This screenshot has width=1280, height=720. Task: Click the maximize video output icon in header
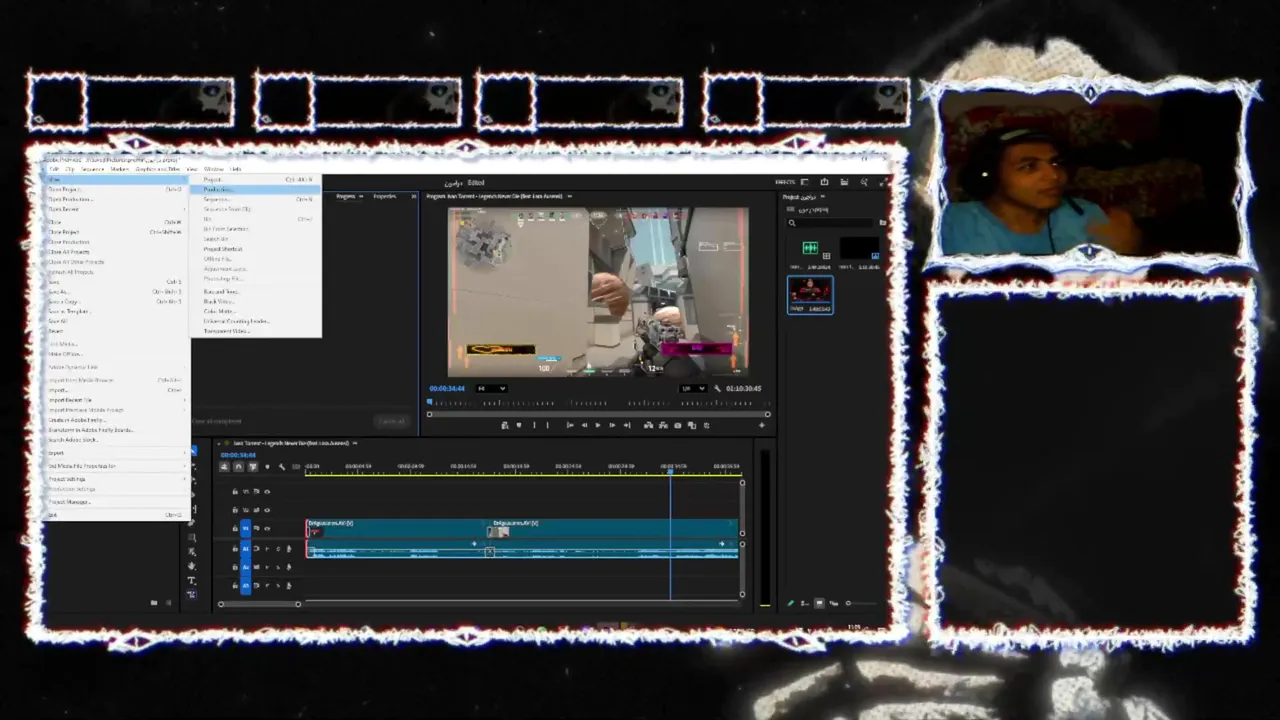883,182
